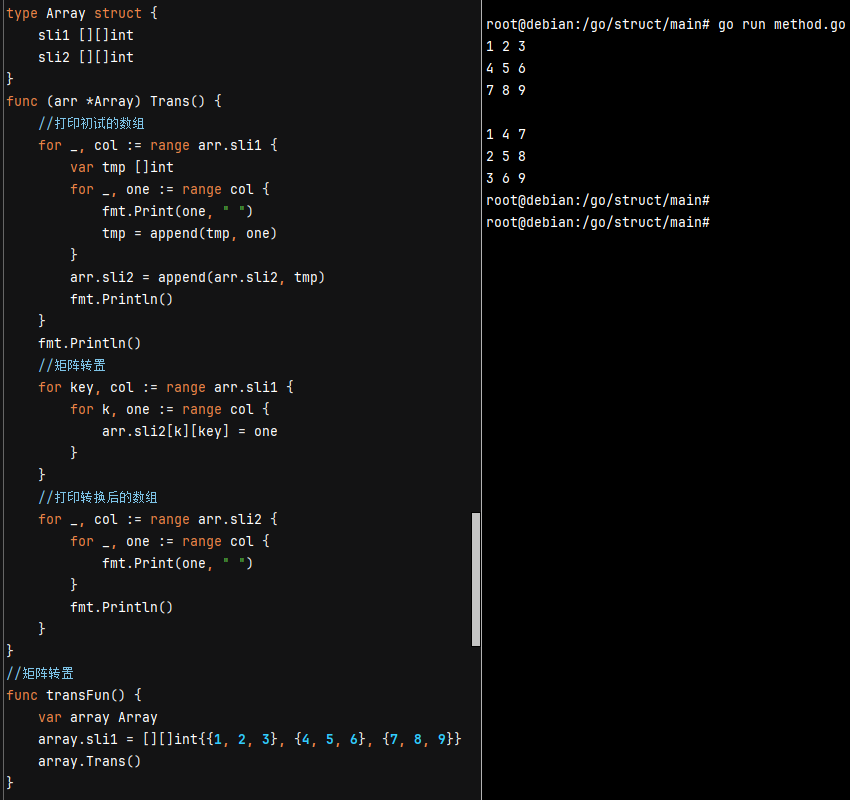The height and width of the screenshot is (800, 850).
Task: Click the last empty terminal prompt line
Action: click(597, 222)
